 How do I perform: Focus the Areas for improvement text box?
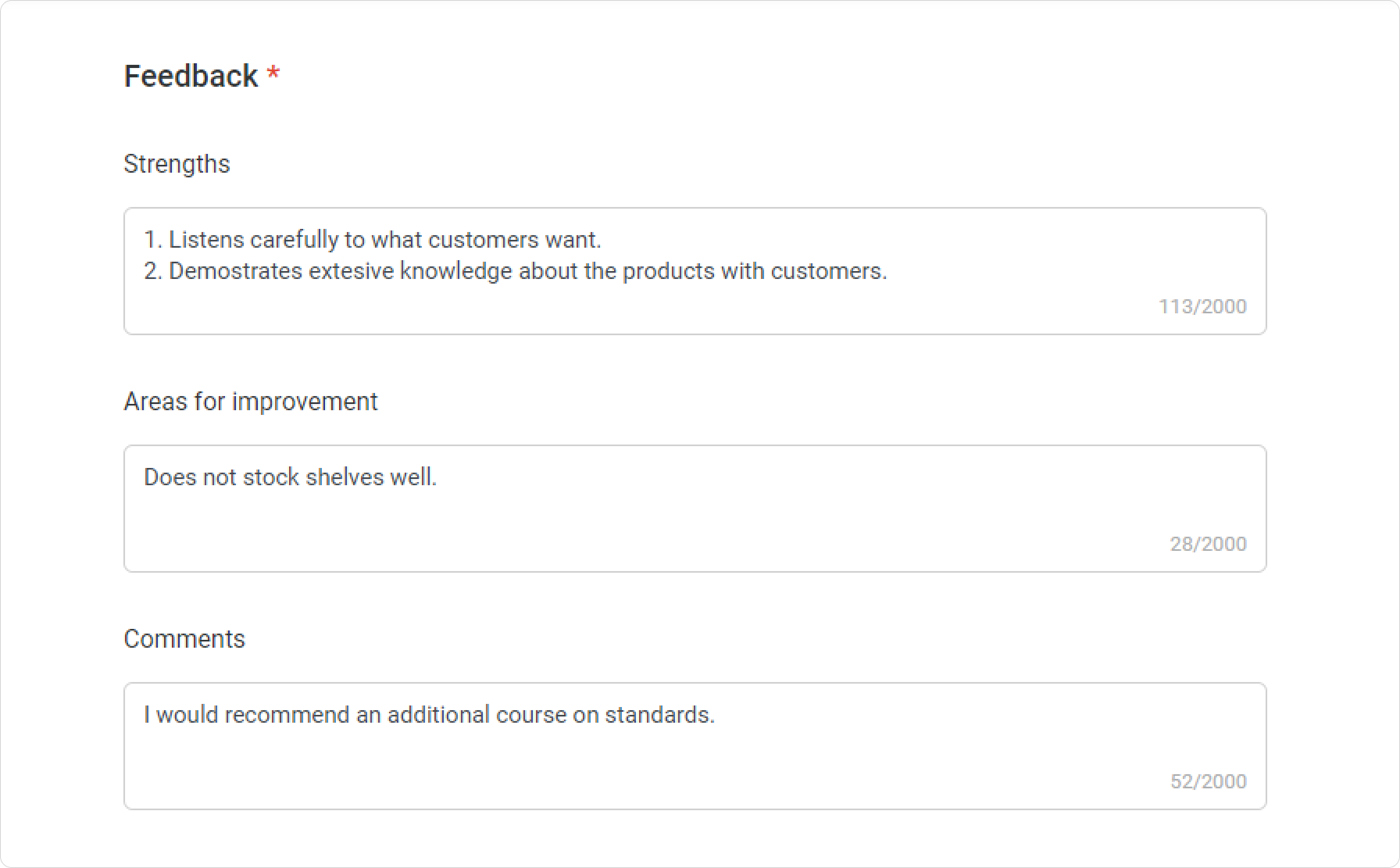point(695,509)
